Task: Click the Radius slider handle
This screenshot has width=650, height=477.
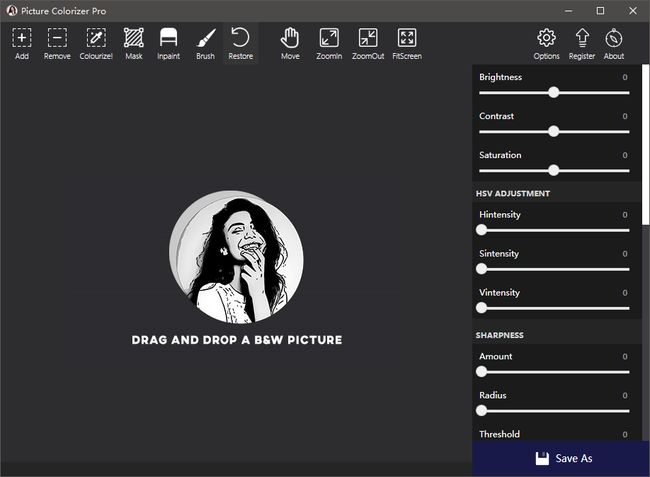Action: point(481,411)
